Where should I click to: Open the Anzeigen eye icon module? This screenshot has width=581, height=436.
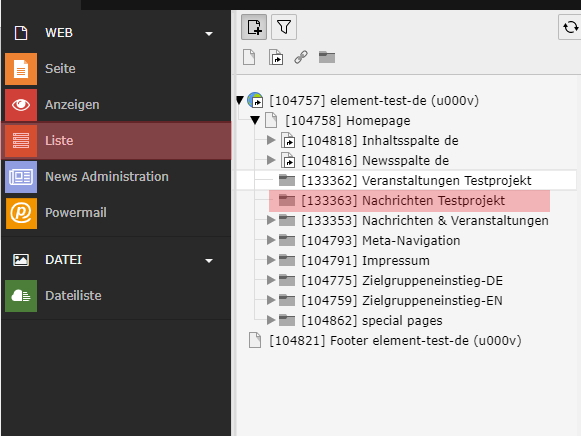point(21,105)
